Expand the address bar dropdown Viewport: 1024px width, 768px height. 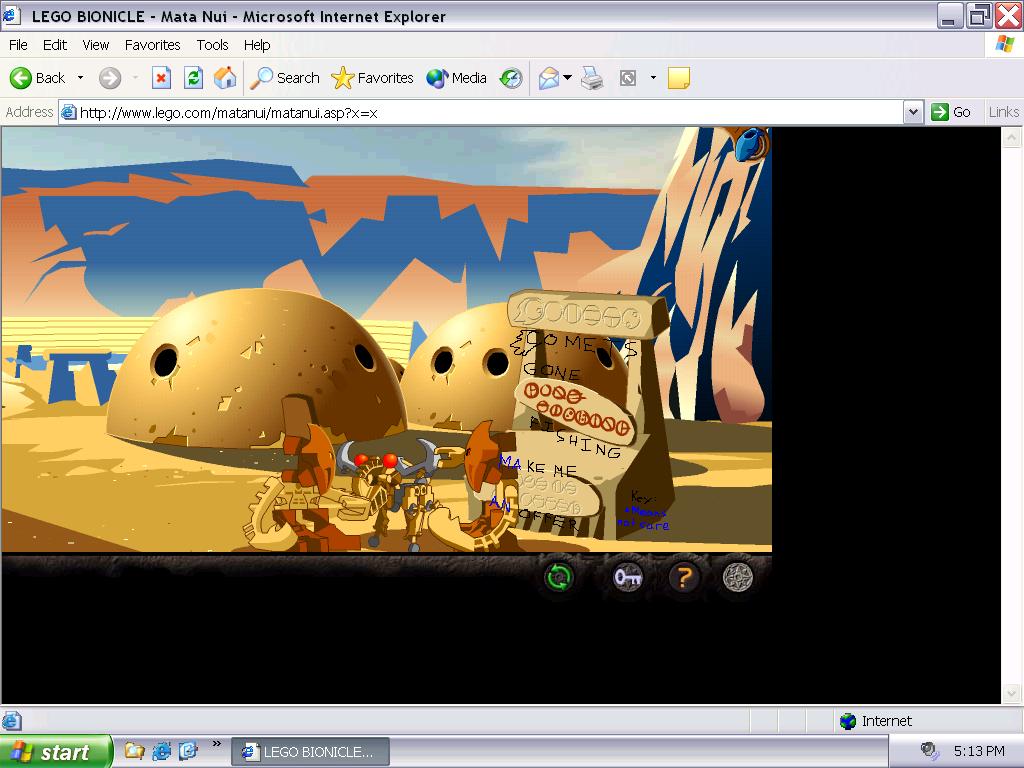(913, 112)
